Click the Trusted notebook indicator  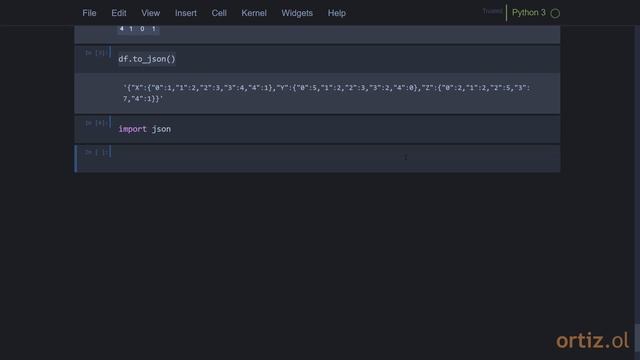point(492,11)
